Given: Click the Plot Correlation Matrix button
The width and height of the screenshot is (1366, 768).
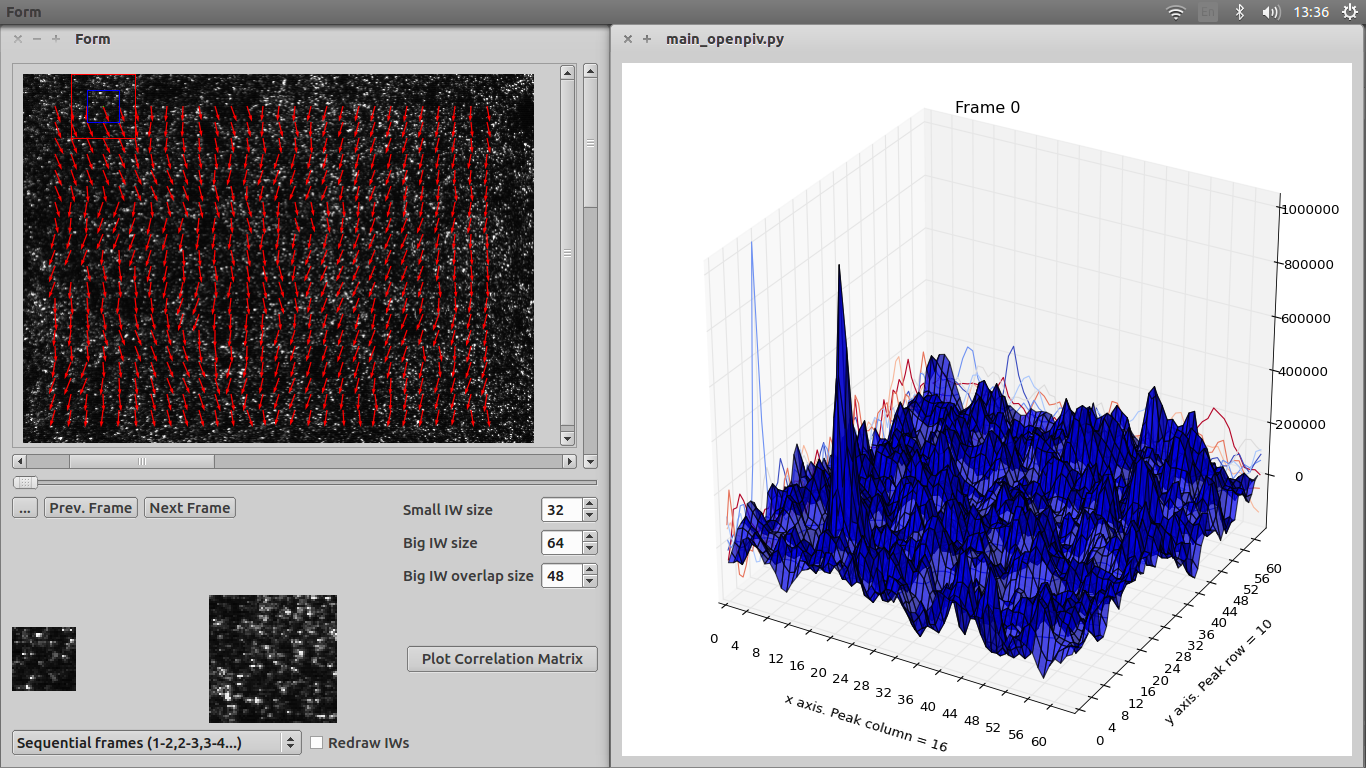Looking at the screenshot, I should (x=502, y=659).
